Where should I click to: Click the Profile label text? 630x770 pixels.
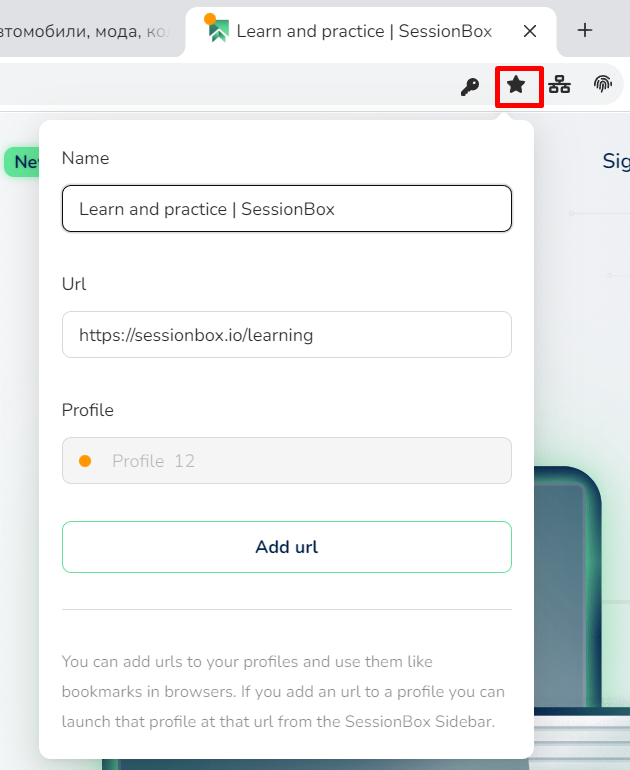(88, 410)
